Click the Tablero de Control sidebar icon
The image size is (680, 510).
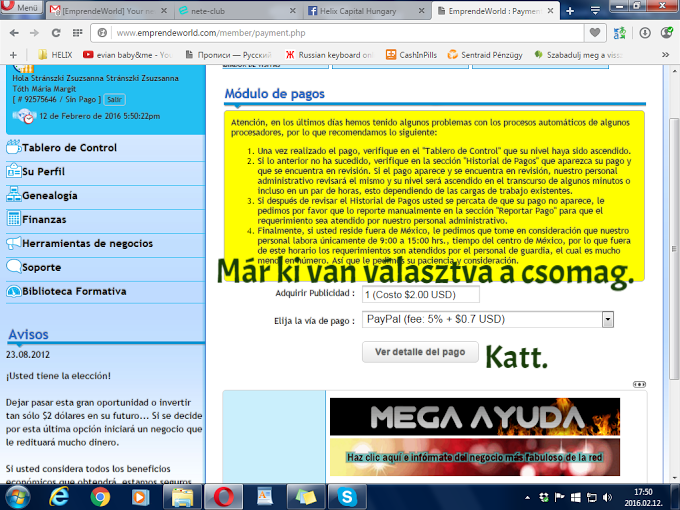pyautogui.click(x=14, y=147)
